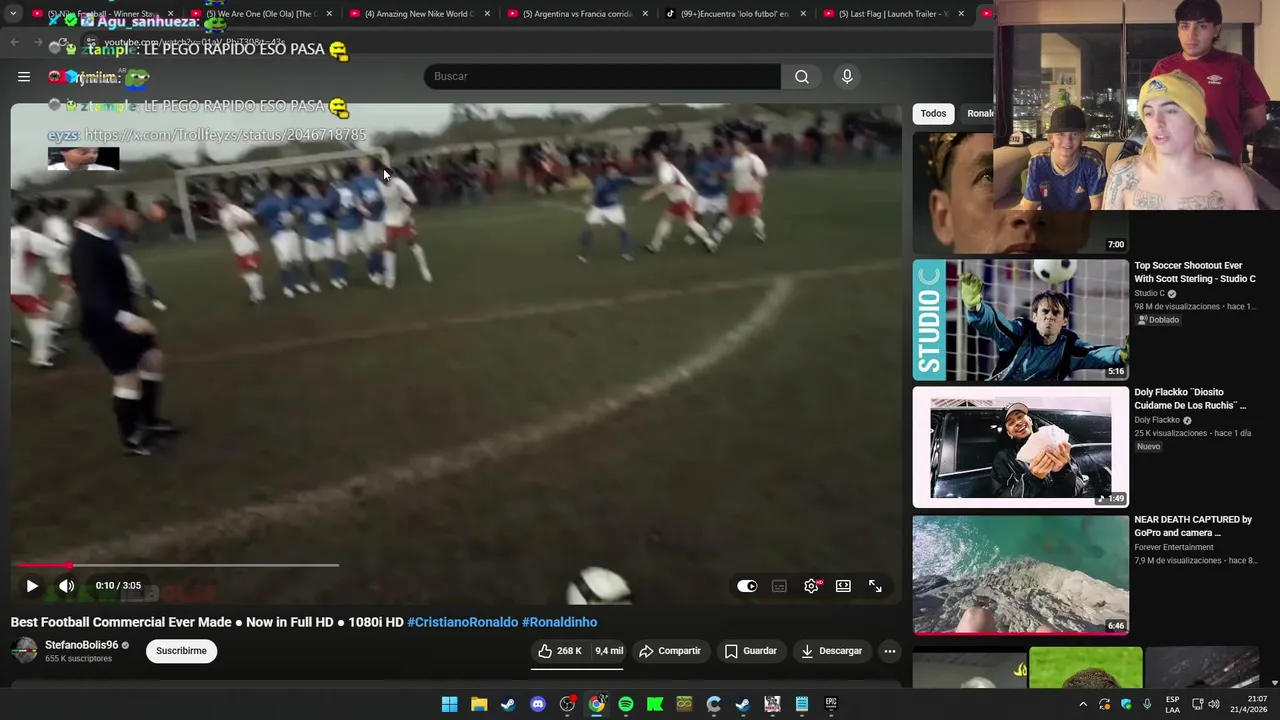Open OBS Studio from the taskbar
Screen dimensions: 1280x720
(x=567, y=704)
